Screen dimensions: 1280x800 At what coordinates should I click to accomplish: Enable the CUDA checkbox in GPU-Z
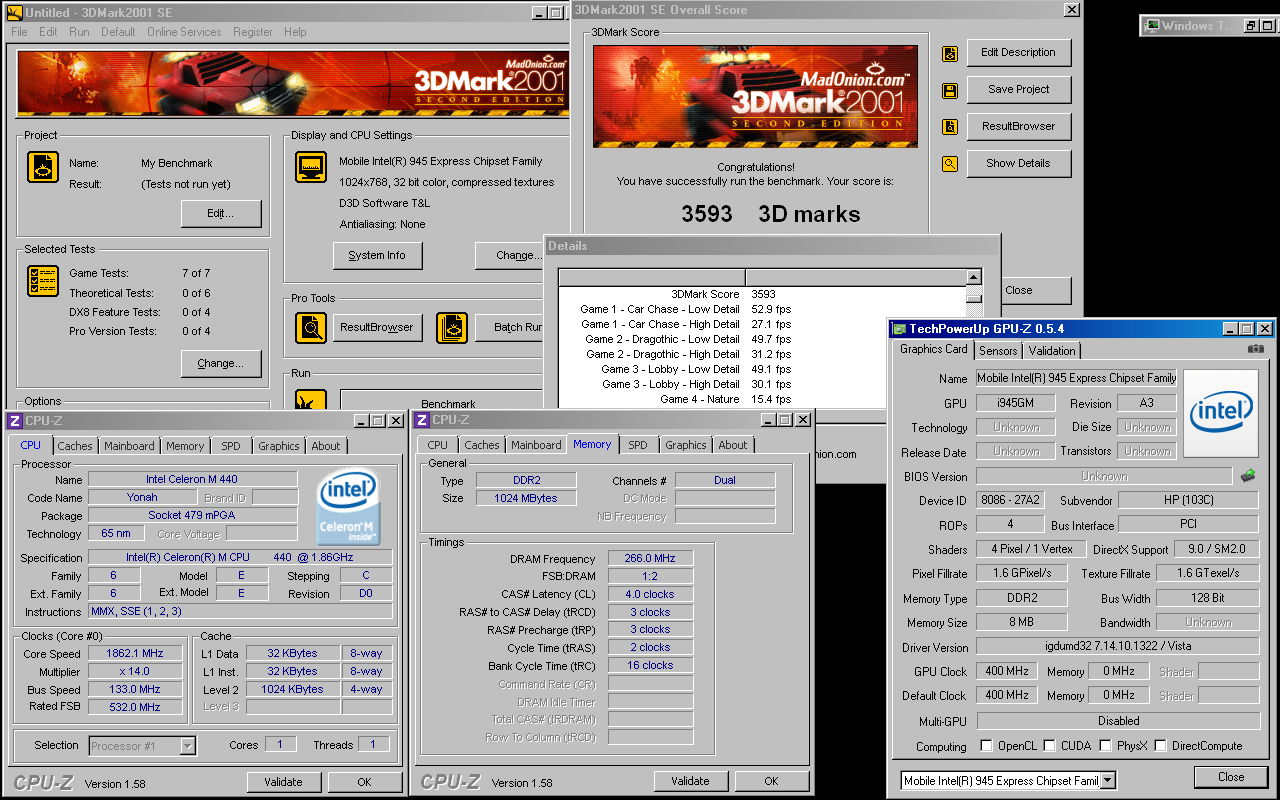[x=1050, y=745]
